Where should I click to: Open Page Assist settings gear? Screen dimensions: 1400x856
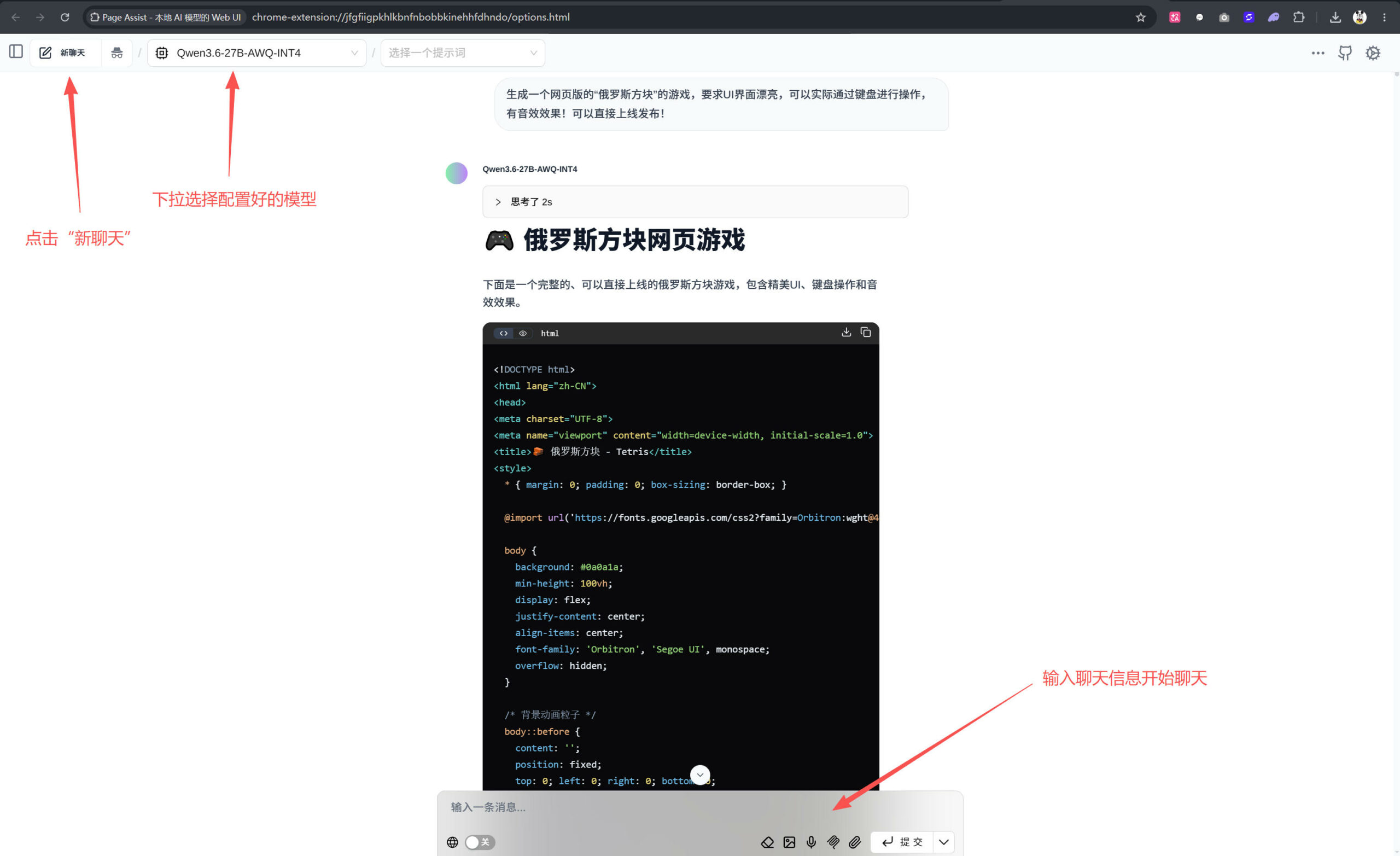point(1373,53)
